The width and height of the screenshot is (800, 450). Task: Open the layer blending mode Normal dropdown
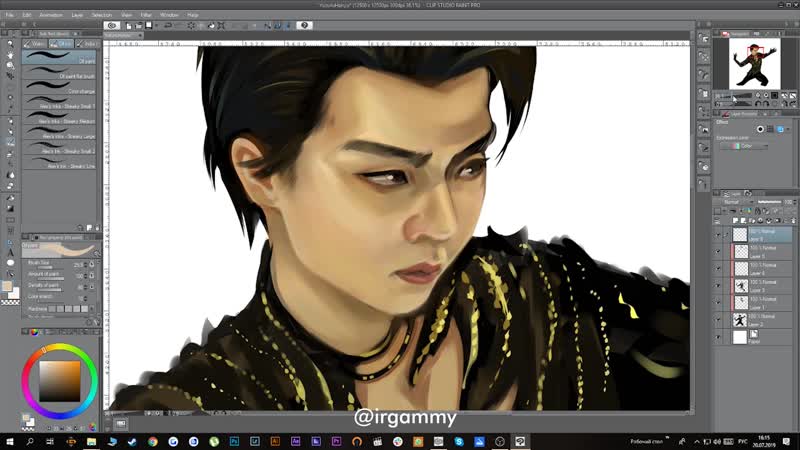[x=738, y=202]
